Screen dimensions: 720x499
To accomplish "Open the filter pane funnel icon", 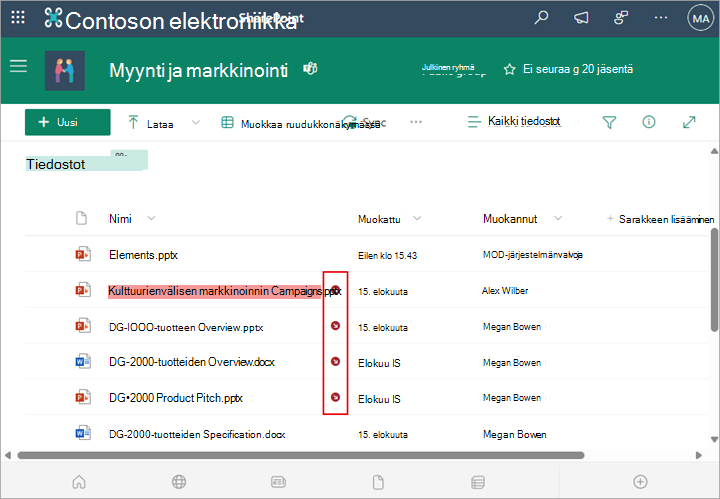I will coord(609,122).
